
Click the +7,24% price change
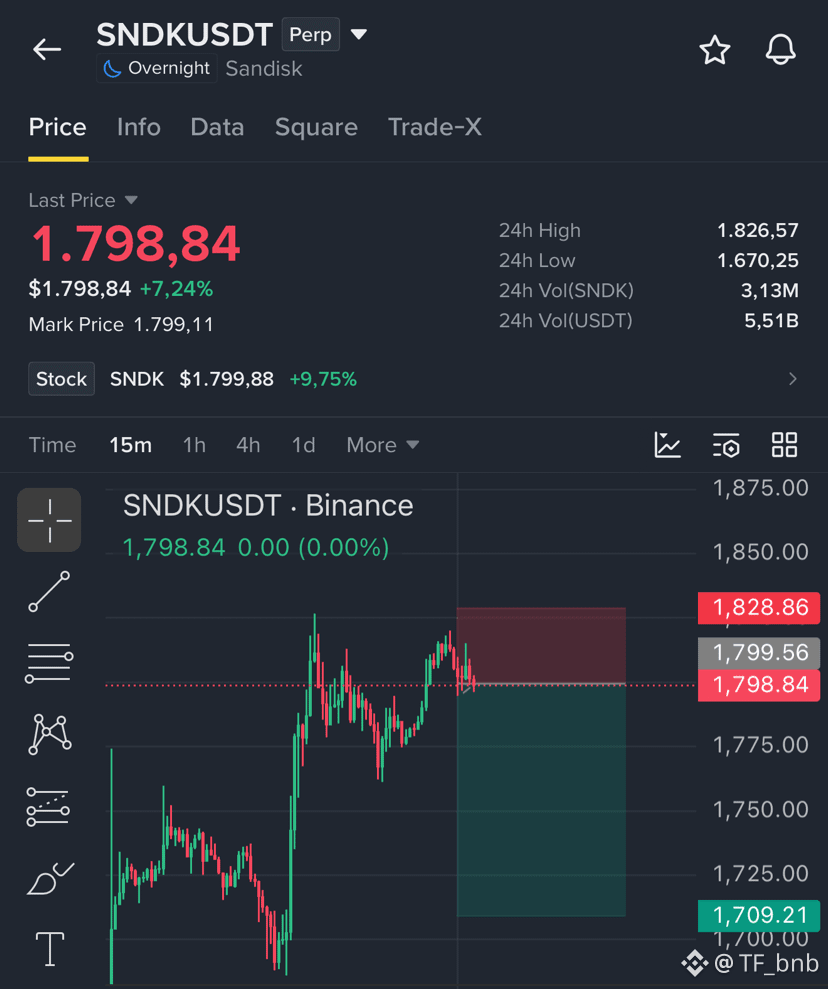pyautogui.click(x=177, y=289)
